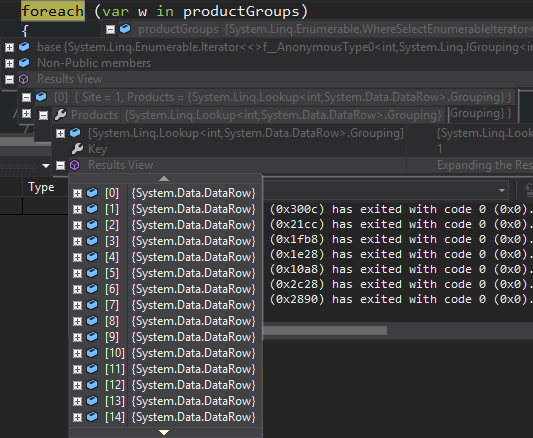Expand DataRow item [11]
Image resolution: width=533 pixels, height=438 pixels.
pyautogui.click(x=78, y=369)
